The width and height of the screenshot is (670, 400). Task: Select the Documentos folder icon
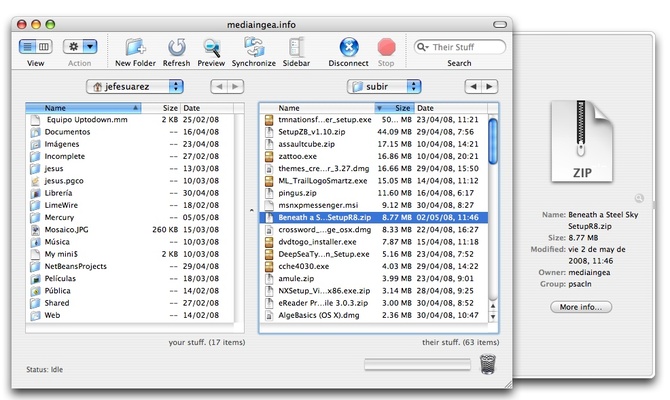35,132
